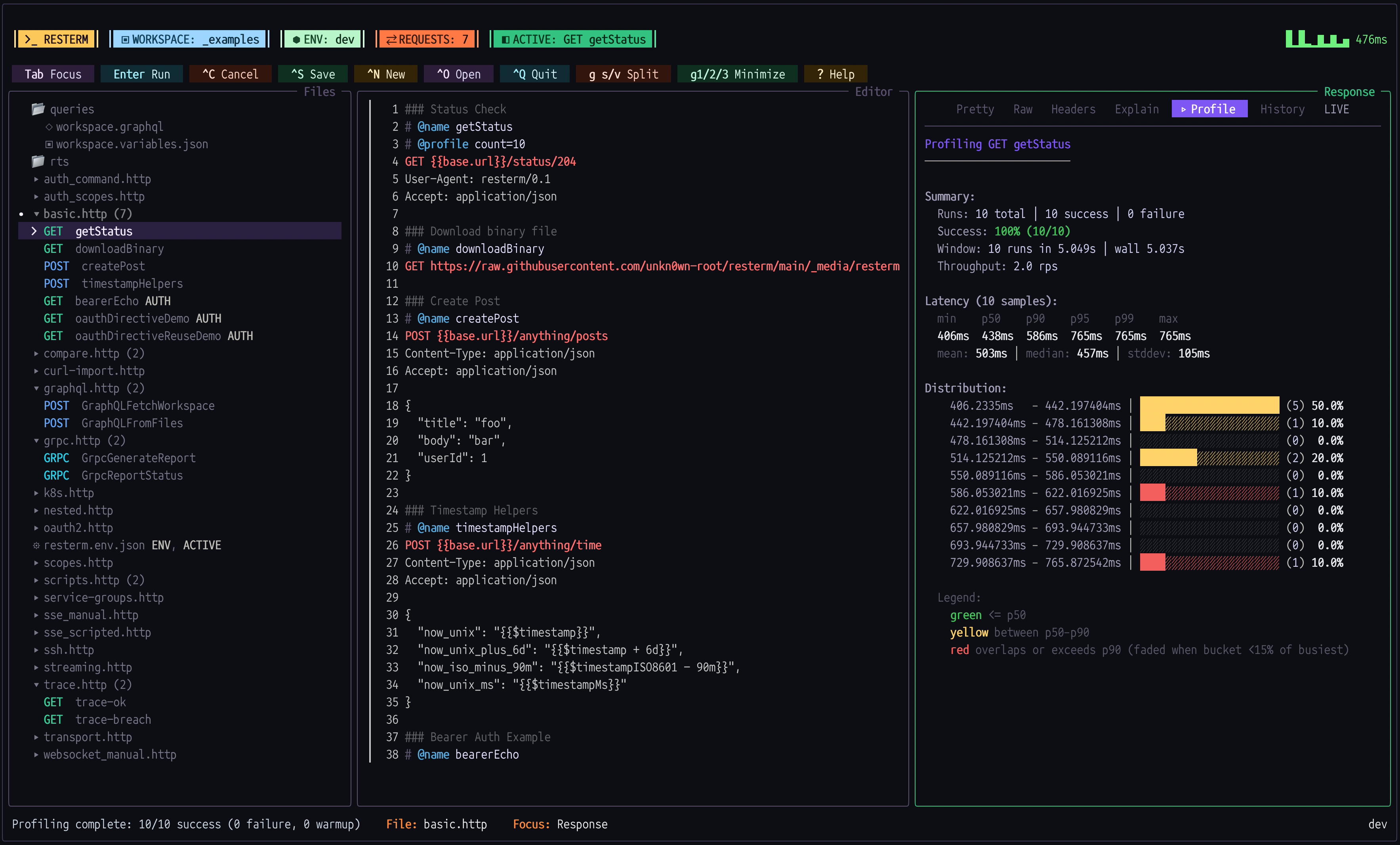Expand curl-import.http
Screen dimensions: 1400x845
click(x=36, y=371)
